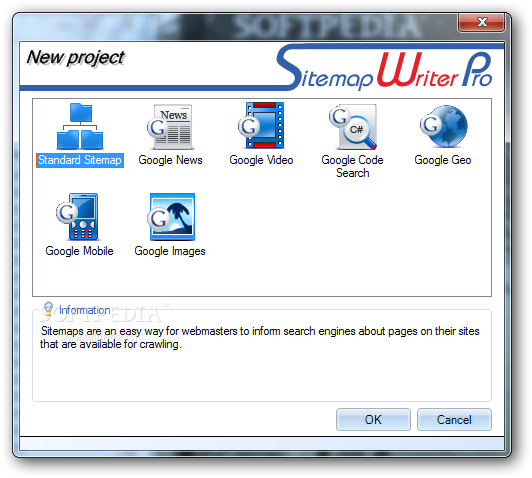Click the 'Google Images' label

click(x=170, y=251)
